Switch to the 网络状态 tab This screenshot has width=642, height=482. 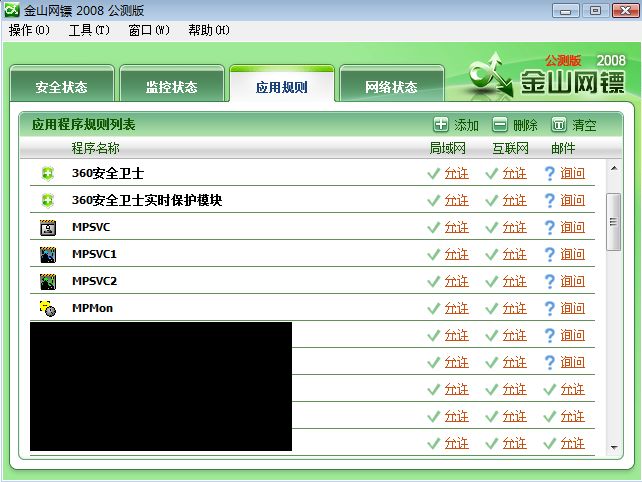tap(392, 84)
